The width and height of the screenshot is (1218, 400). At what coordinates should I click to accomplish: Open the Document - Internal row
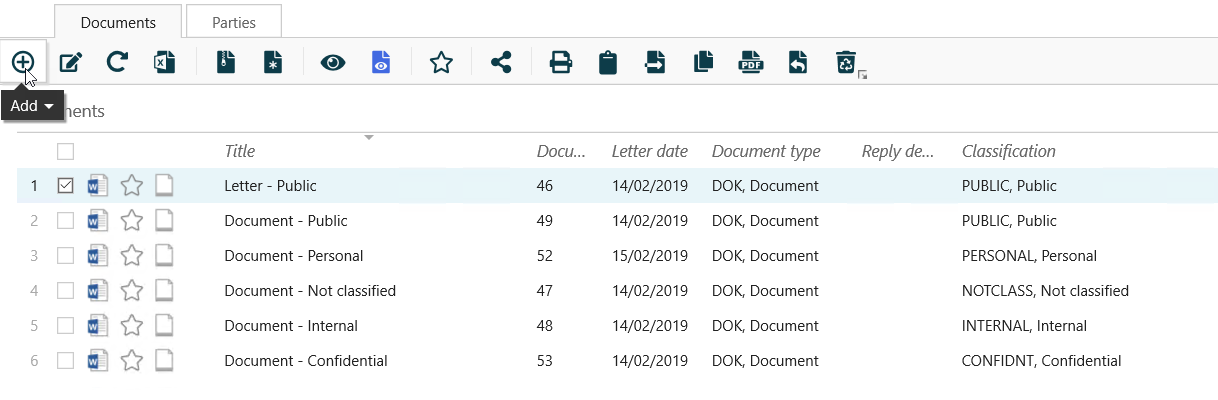pos(291,326)
